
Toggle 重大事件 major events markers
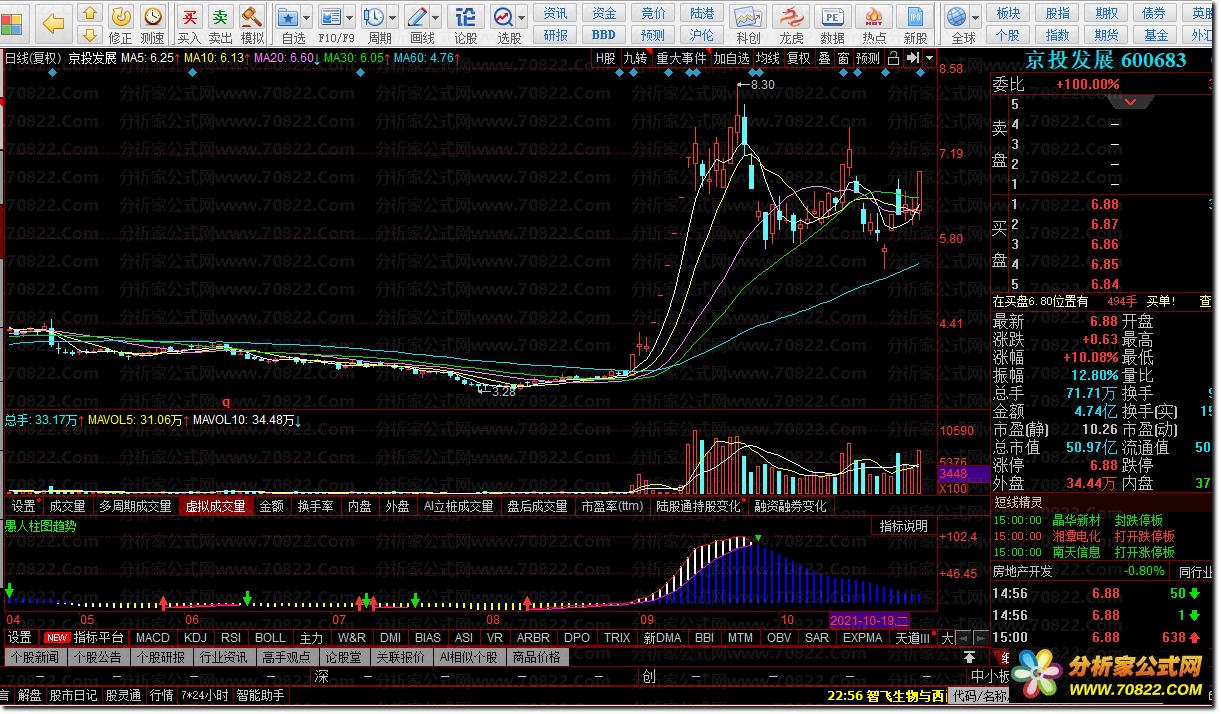681,58
